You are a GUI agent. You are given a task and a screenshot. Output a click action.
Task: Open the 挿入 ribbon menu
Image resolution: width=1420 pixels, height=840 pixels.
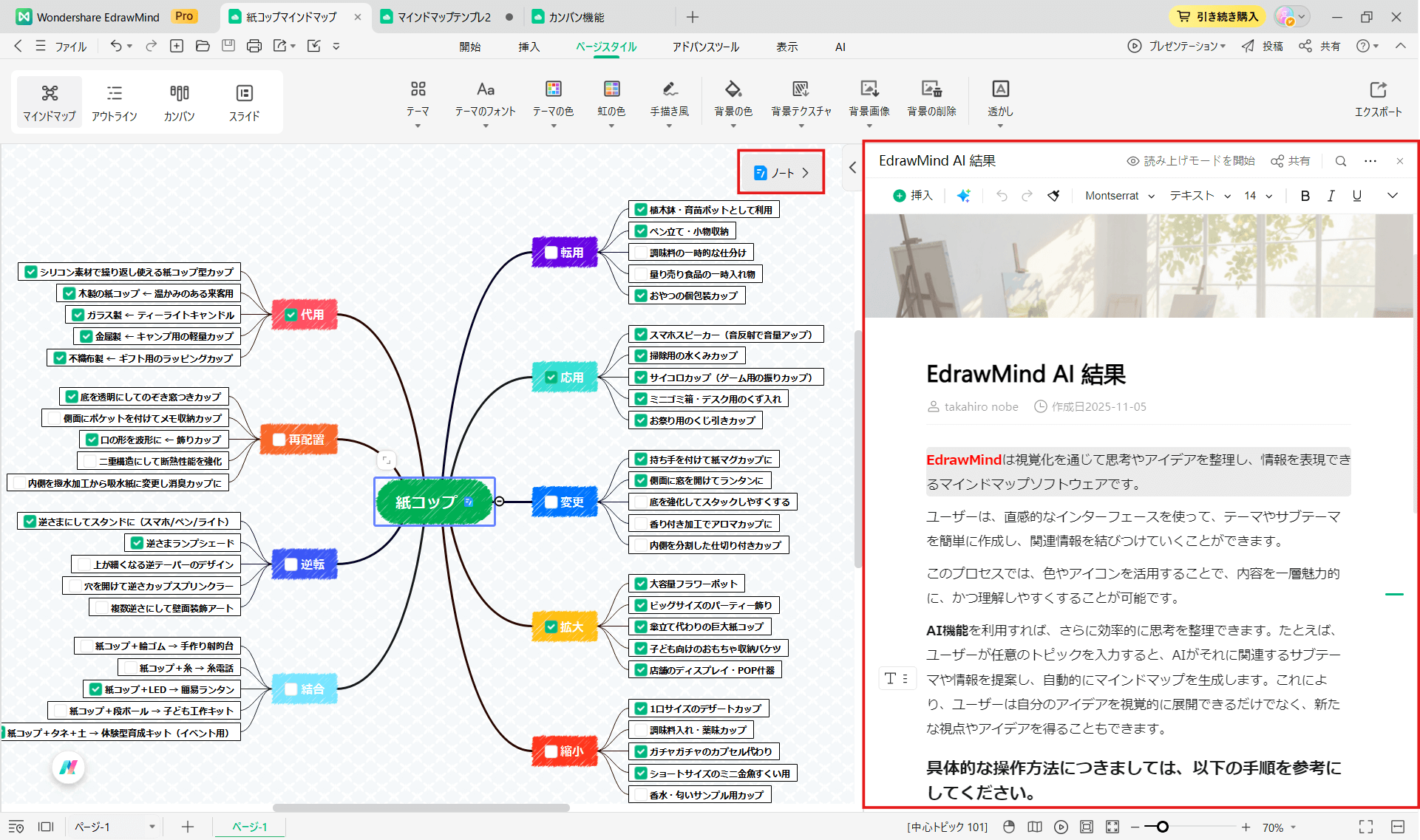[528, 46]
